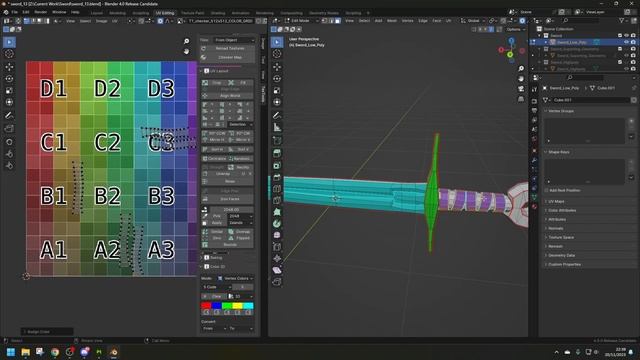The height and width of the screenshot is (360, 640).
Task: Select the Poly Build tool
Action: click(x=277, y=212)
